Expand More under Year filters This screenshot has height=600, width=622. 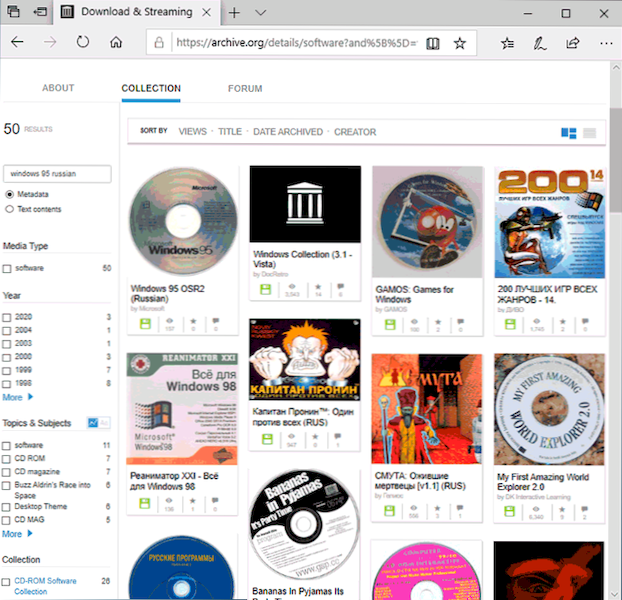pyautogui.click(x=18, y=397)
